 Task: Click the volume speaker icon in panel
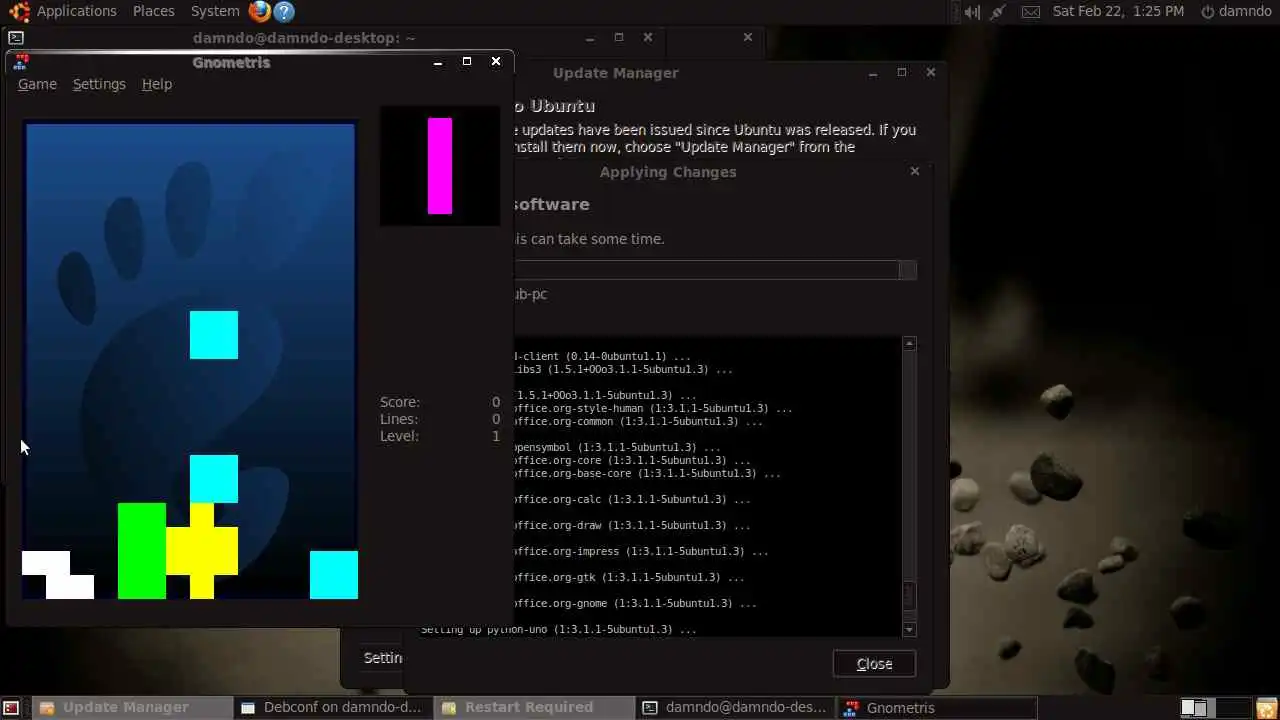tap(972, 12)
